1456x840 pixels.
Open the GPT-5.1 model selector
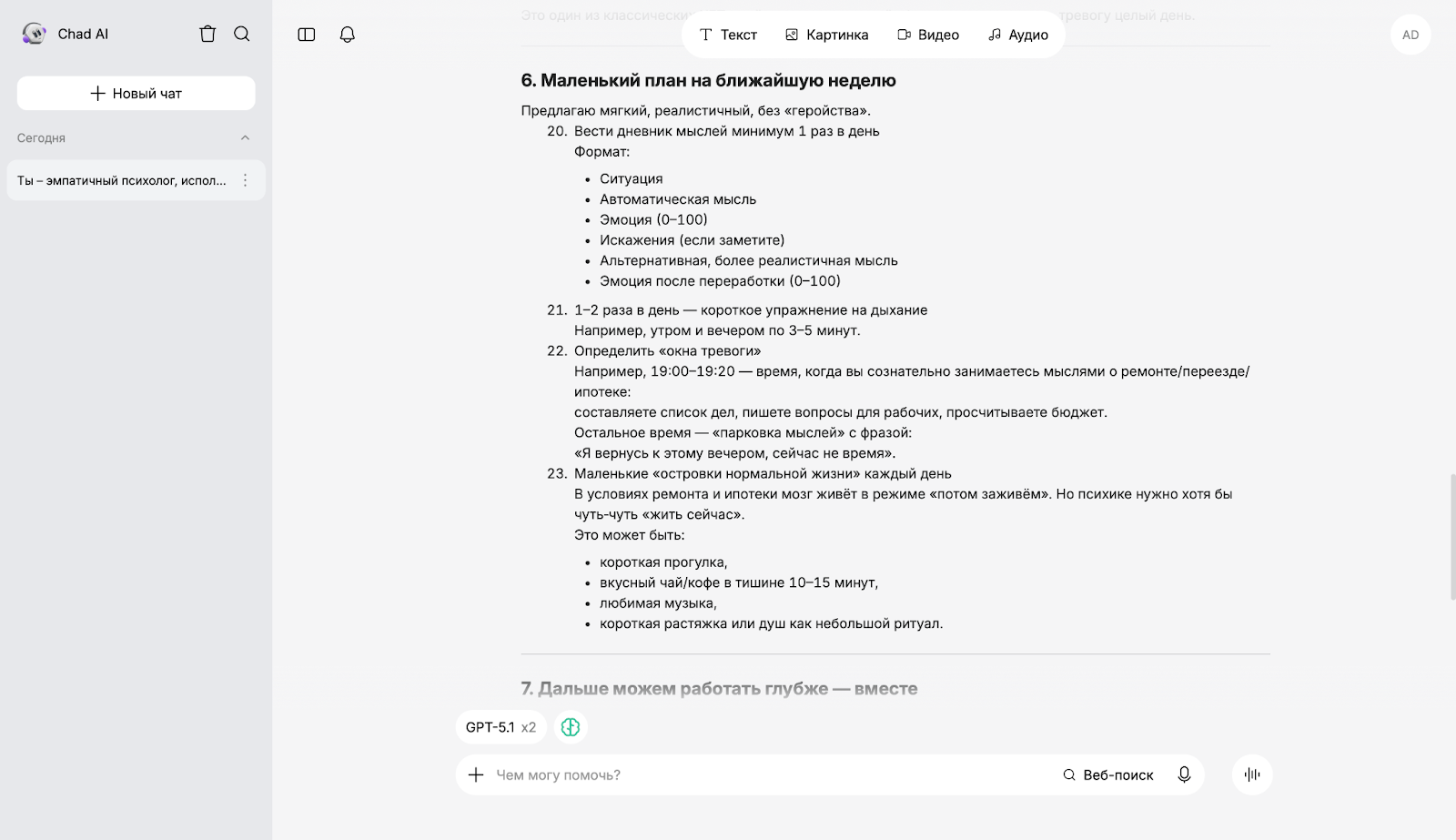pos(500,727)
